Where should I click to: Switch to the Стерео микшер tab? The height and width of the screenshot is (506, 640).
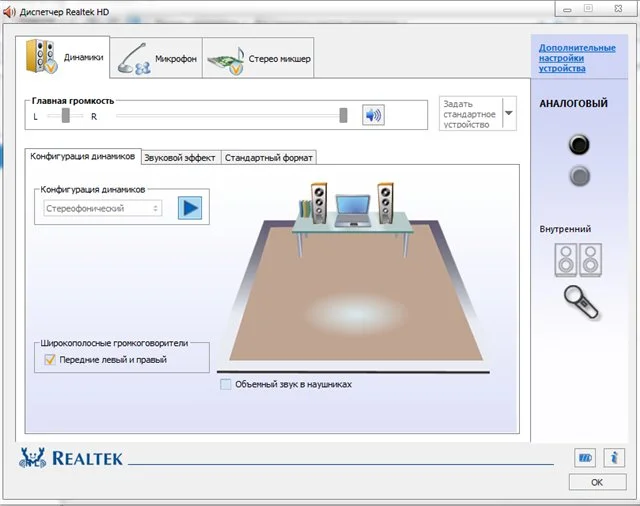coord(258,58)
